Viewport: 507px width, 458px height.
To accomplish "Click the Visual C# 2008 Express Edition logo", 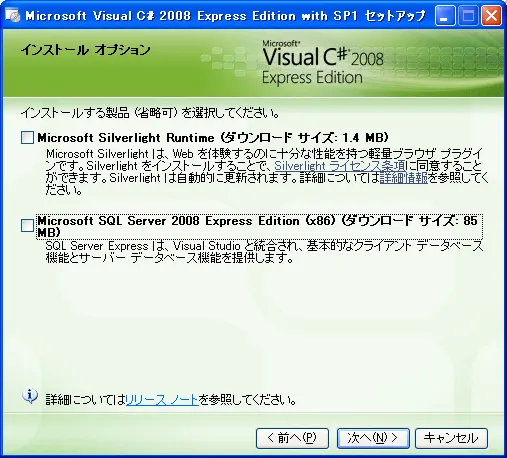I will 323,62.
